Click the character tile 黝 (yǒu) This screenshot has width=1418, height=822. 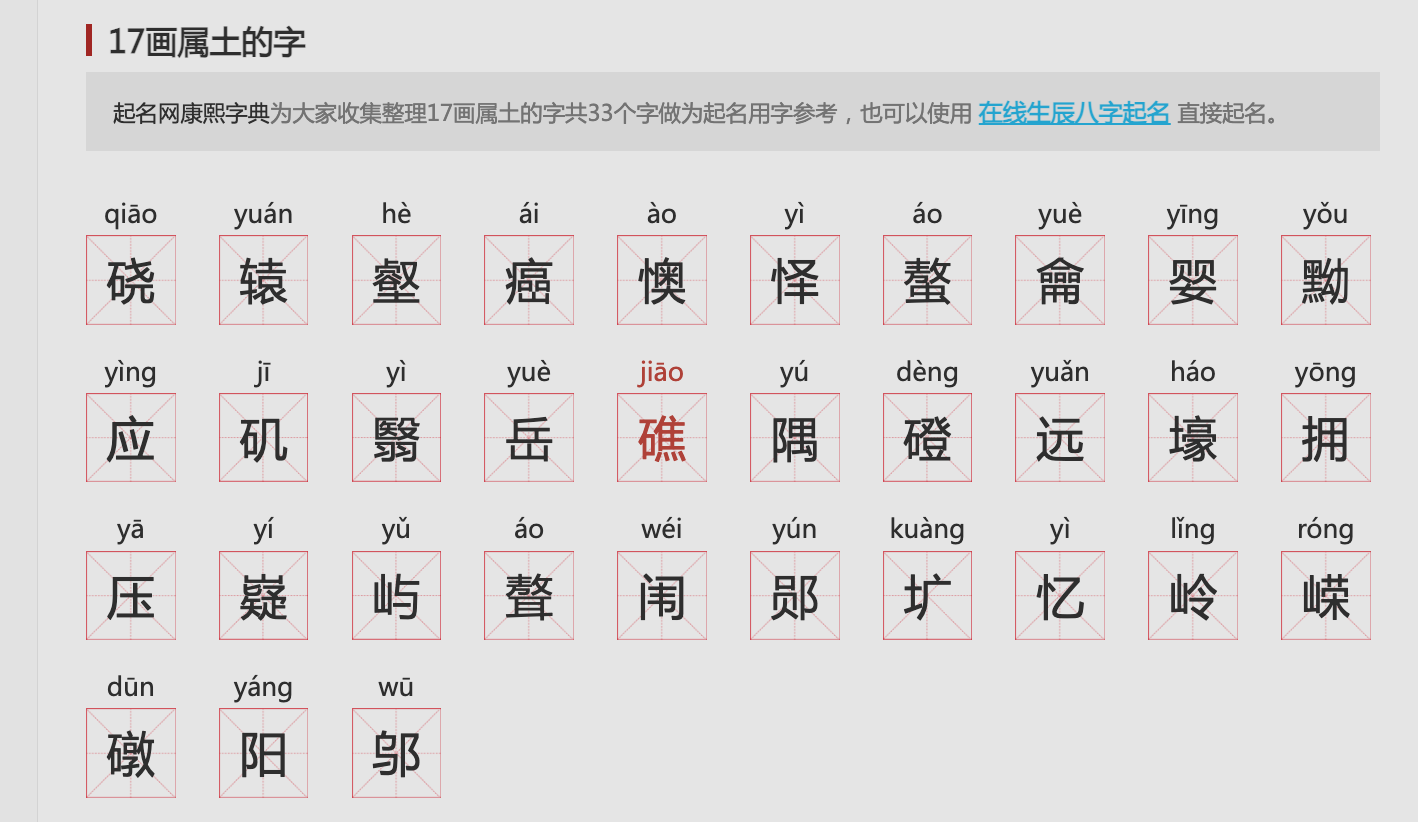pyautogui.click(x=1326, y=280)
